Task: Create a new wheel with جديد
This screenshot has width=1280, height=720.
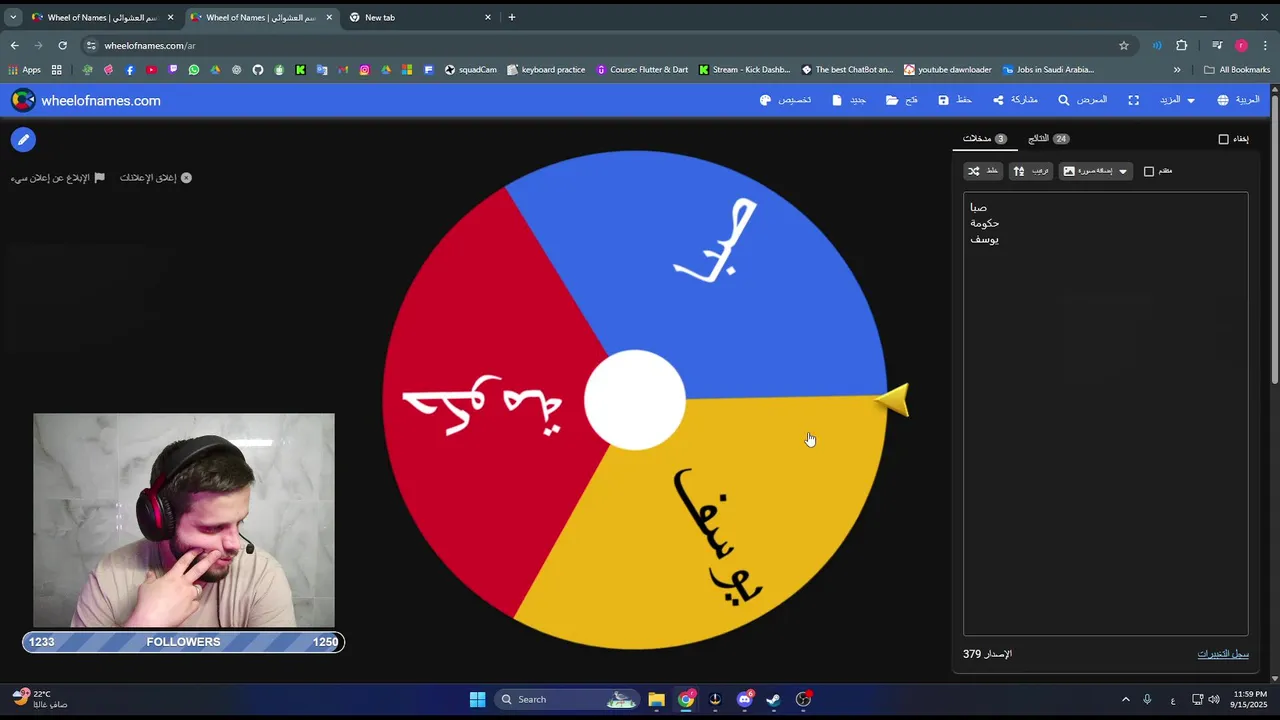Action: [849, 100]
